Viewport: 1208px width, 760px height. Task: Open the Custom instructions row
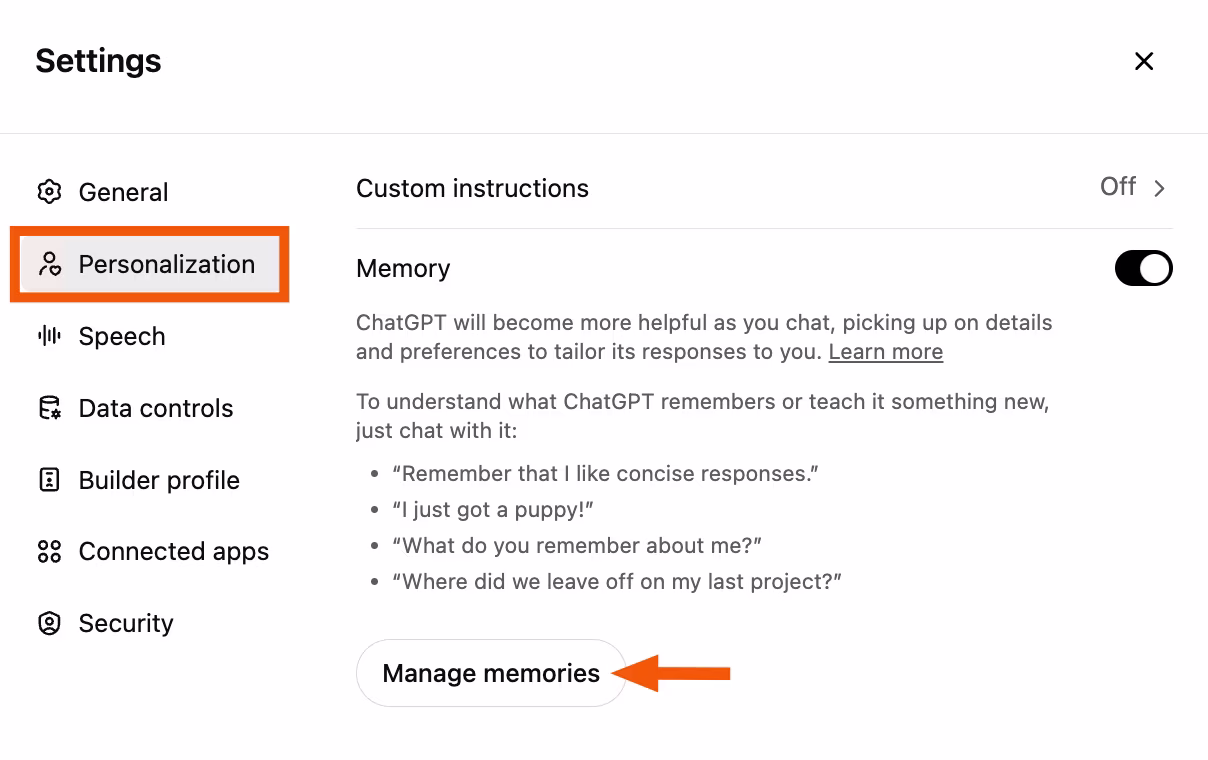[x=472, y=188]
